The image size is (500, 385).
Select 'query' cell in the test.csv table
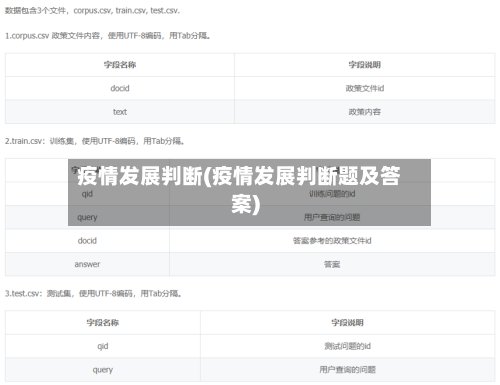pos(103,370)
